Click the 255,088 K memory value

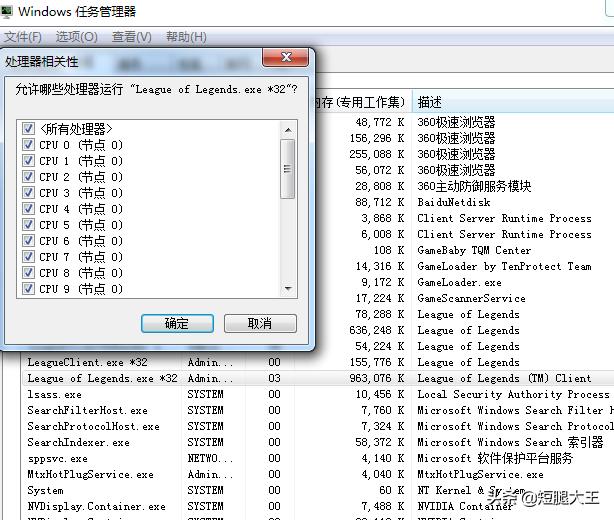click(377, 154)
